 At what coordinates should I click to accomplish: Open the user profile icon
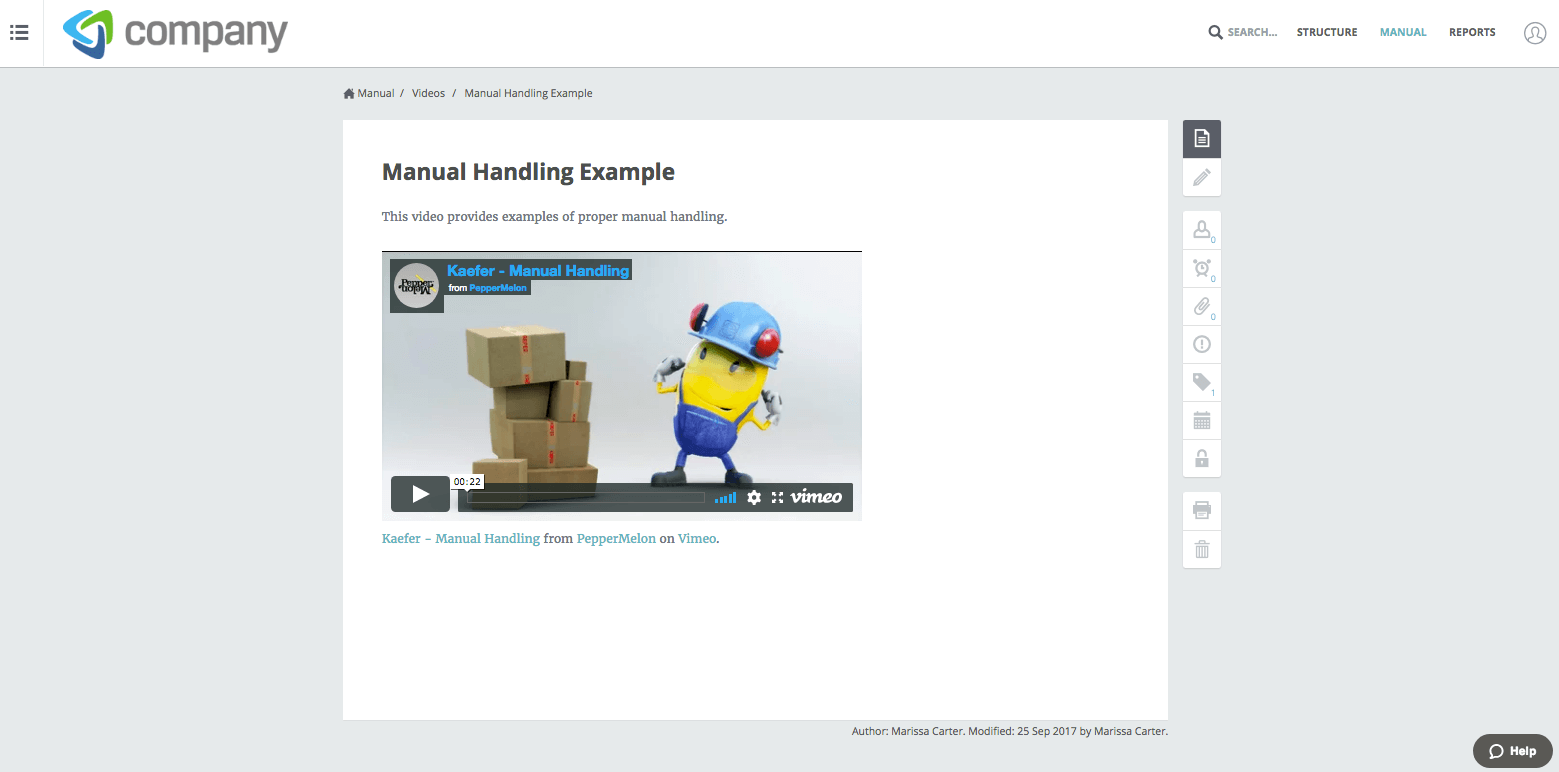pyautogui.click(x=1534, y=33)
